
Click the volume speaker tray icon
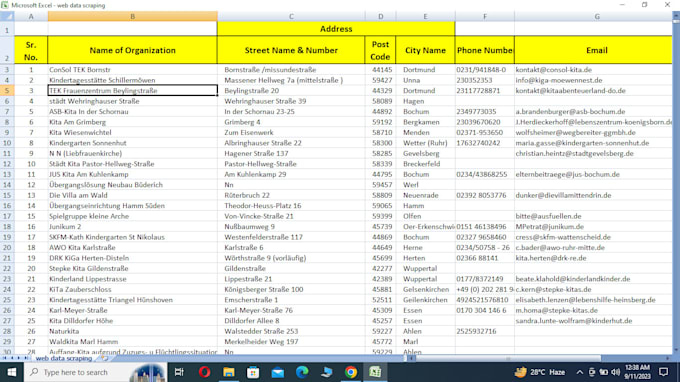click(615, 372)
